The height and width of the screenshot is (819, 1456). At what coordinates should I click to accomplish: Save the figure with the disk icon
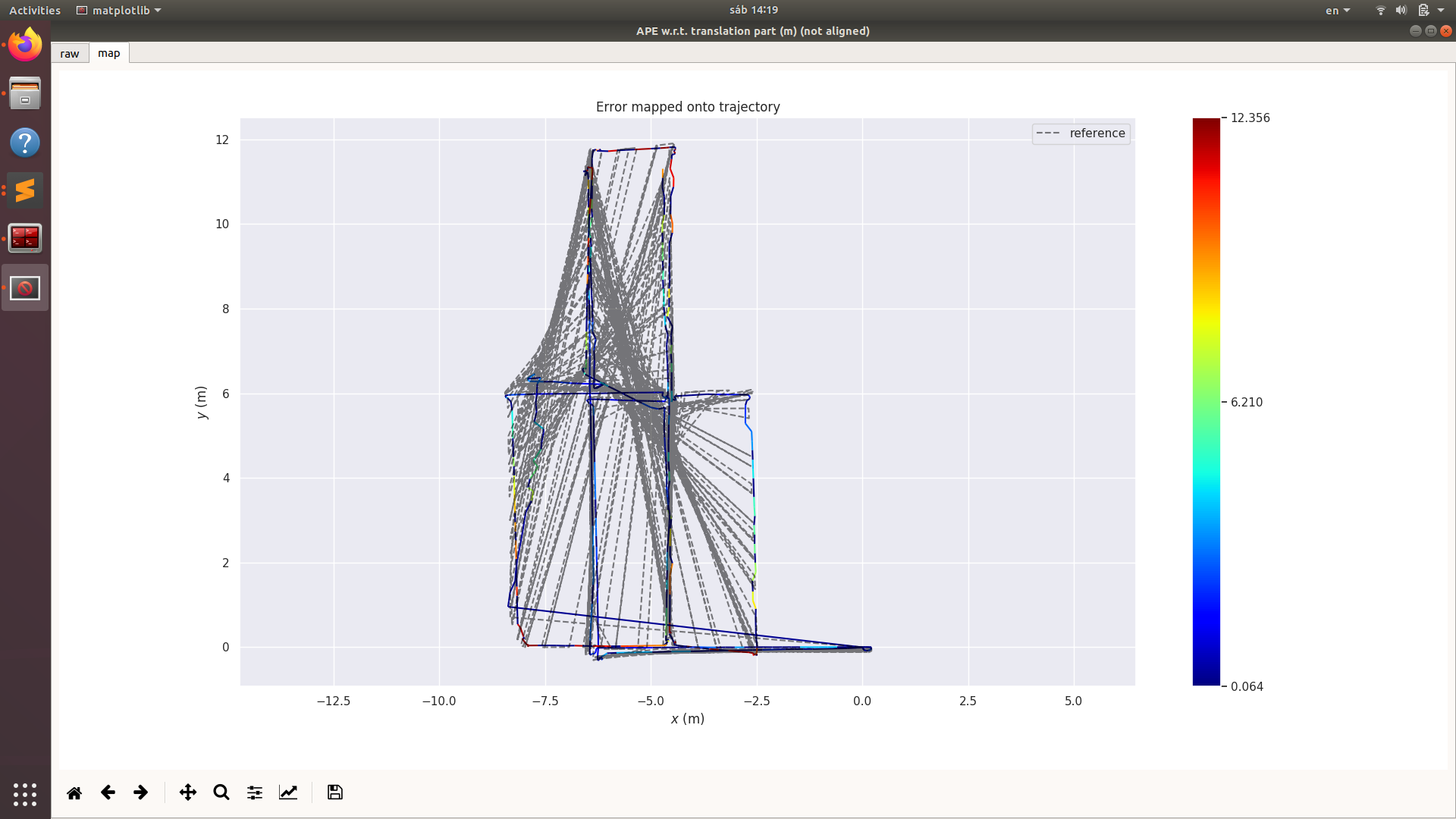point(334,792)
